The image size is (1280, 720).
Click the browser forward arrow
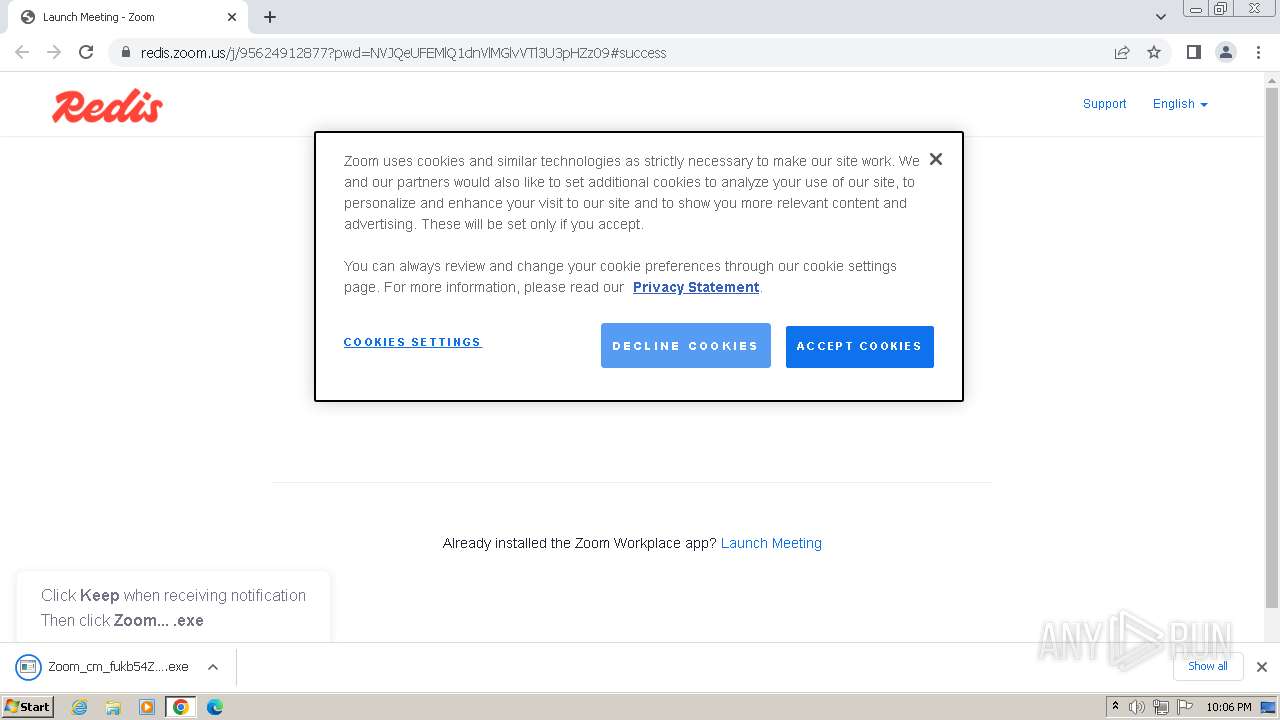pyautogui.click(x=54, y=52)
